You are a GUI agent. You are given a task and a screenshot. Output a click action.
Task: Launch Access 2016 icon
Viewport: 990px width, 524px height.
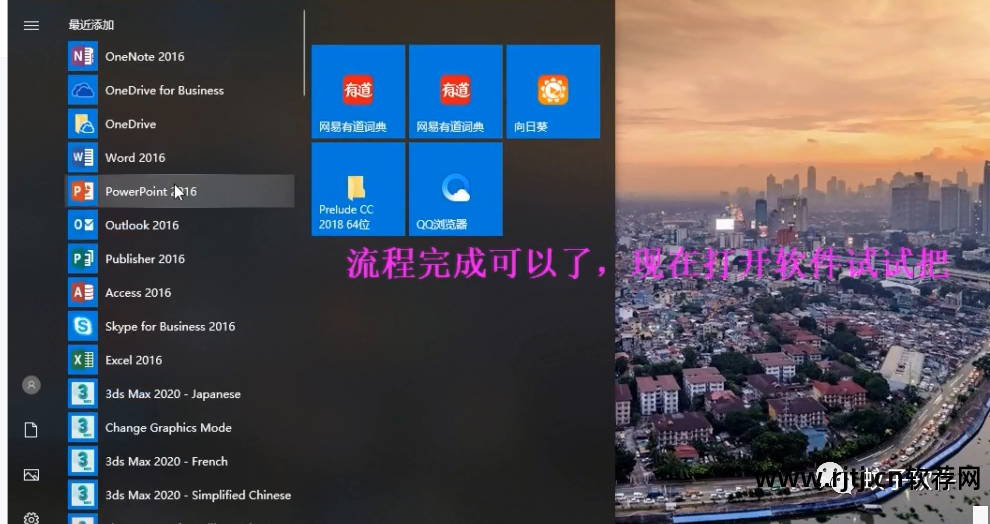click(x=83, y=292)
